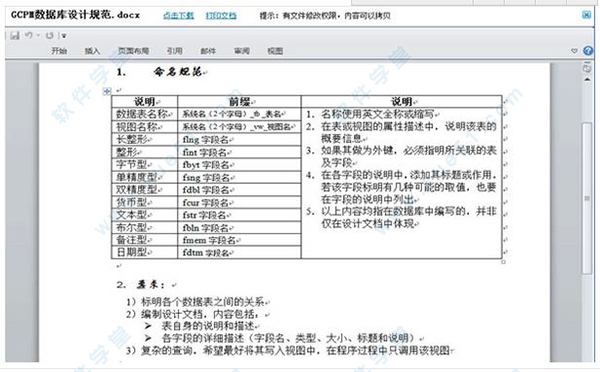Click the table move handle icon
This screenshot has width=600, height=372.
click(x=107, y=91)
